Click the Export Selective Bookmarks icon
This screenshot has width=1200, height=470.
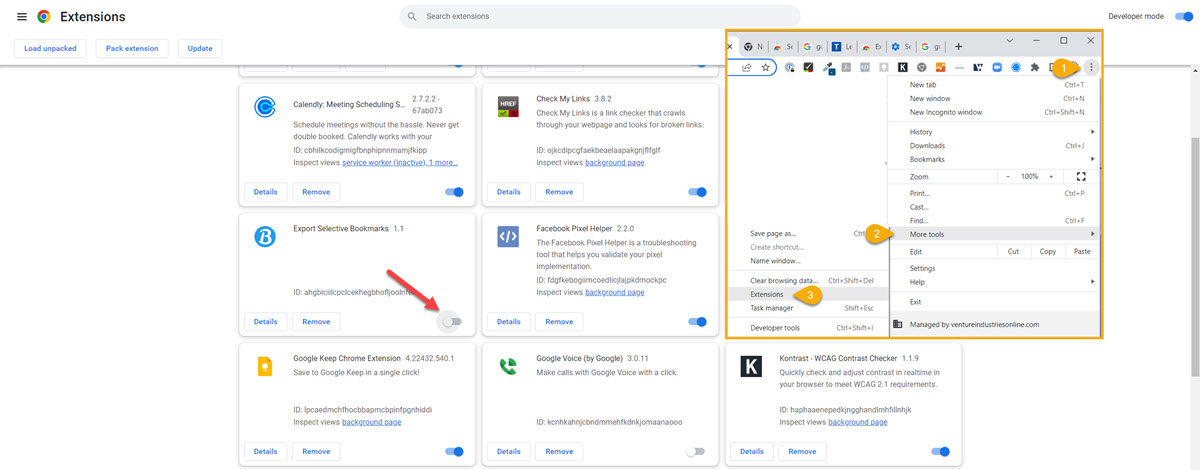265,236
